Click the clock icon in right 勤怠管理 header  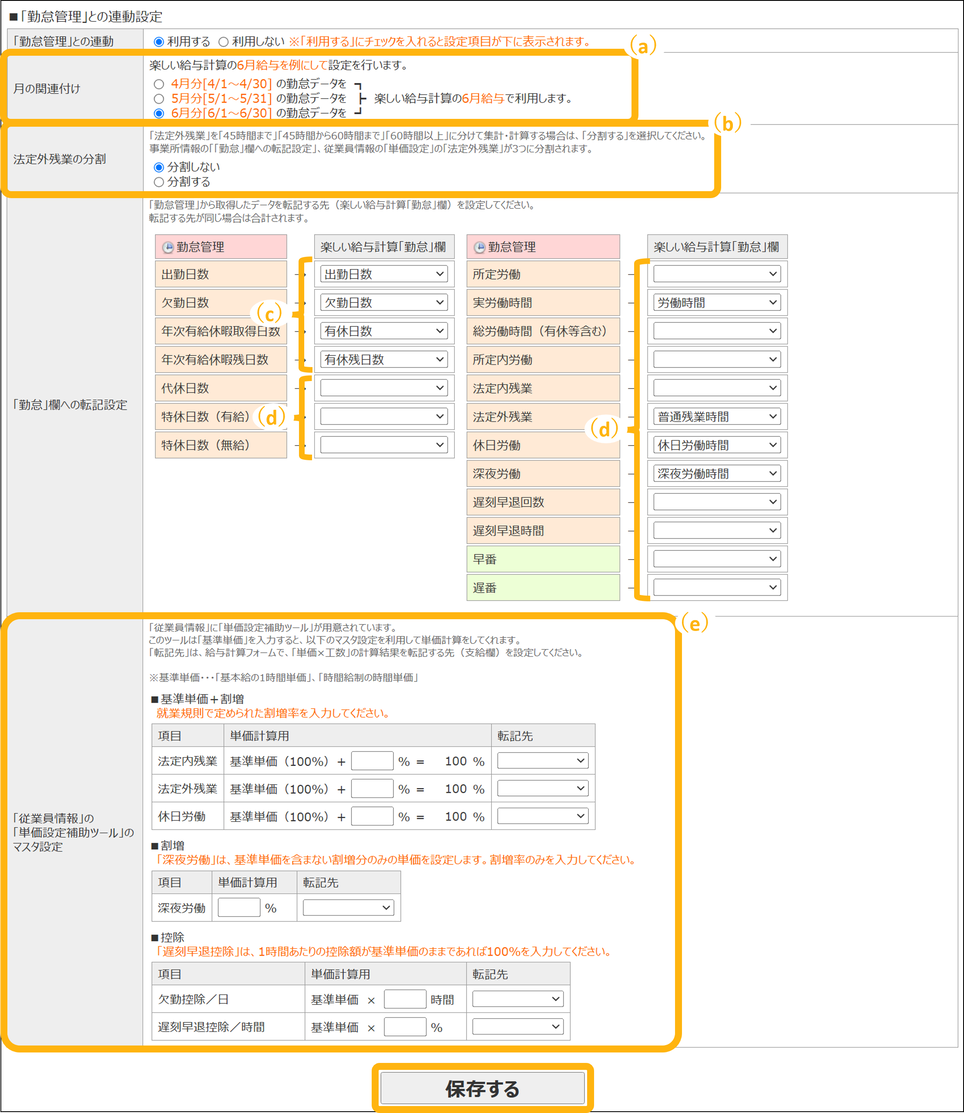(x=480, y=247)
